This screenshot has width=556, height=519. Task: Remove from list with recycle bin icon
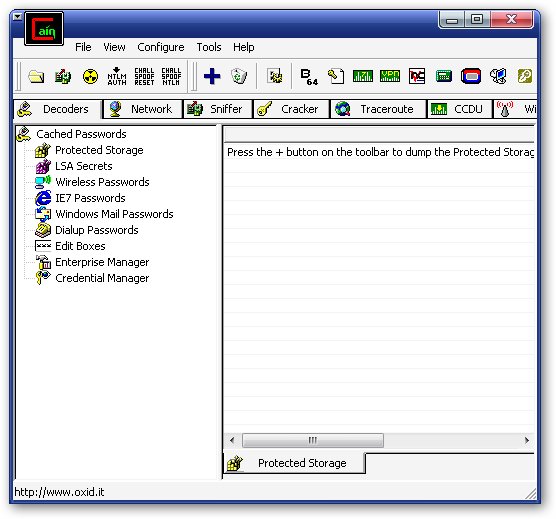click(x=239, y=76)
